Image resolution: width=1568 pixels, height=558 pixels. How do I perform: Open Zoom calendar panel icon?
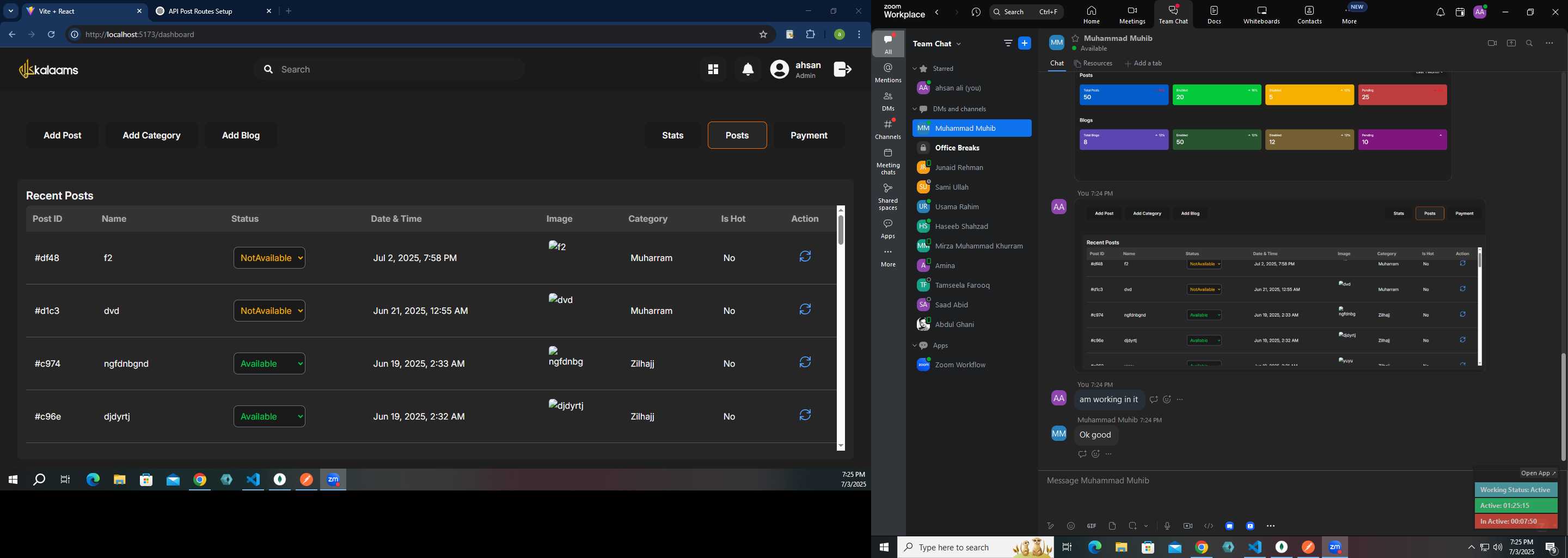[x=1460, y=12]
